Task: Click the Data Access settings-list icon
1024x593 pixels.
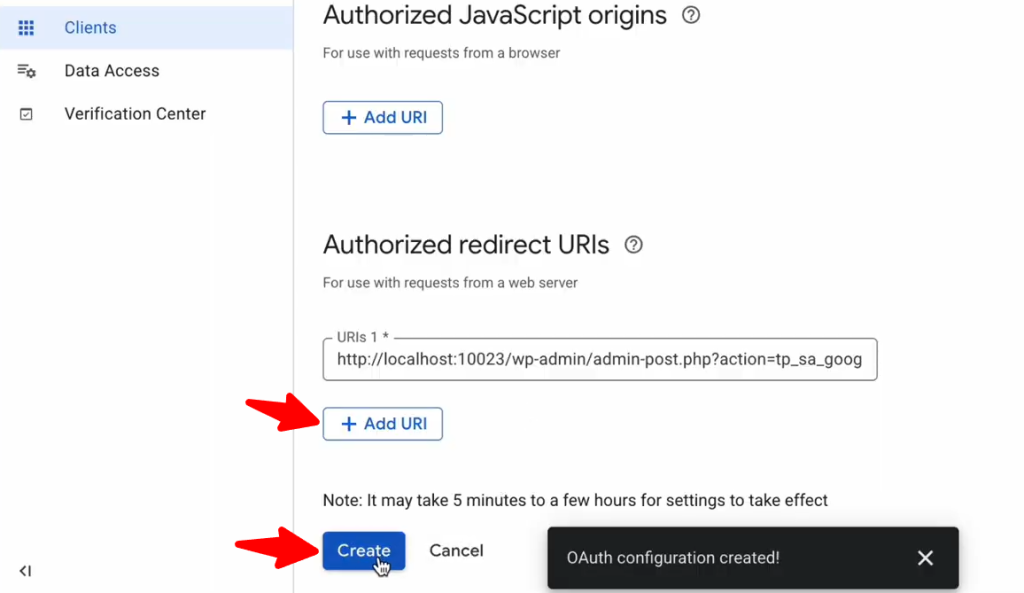Action: tap(27, 71)
